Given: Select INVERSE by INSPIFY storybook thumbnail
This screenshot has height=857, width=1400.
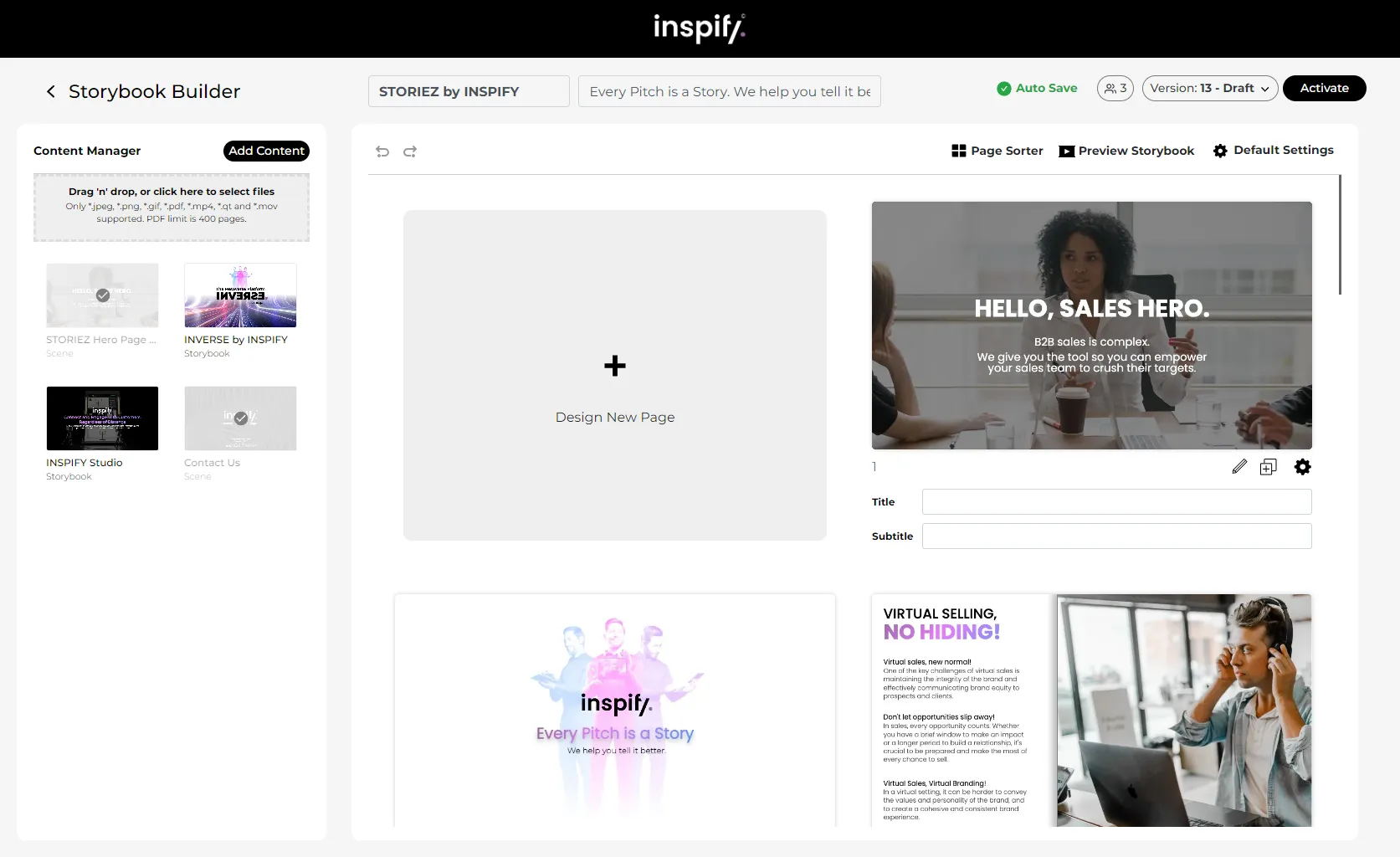Looking at the screenshot, I should [240, 295].
